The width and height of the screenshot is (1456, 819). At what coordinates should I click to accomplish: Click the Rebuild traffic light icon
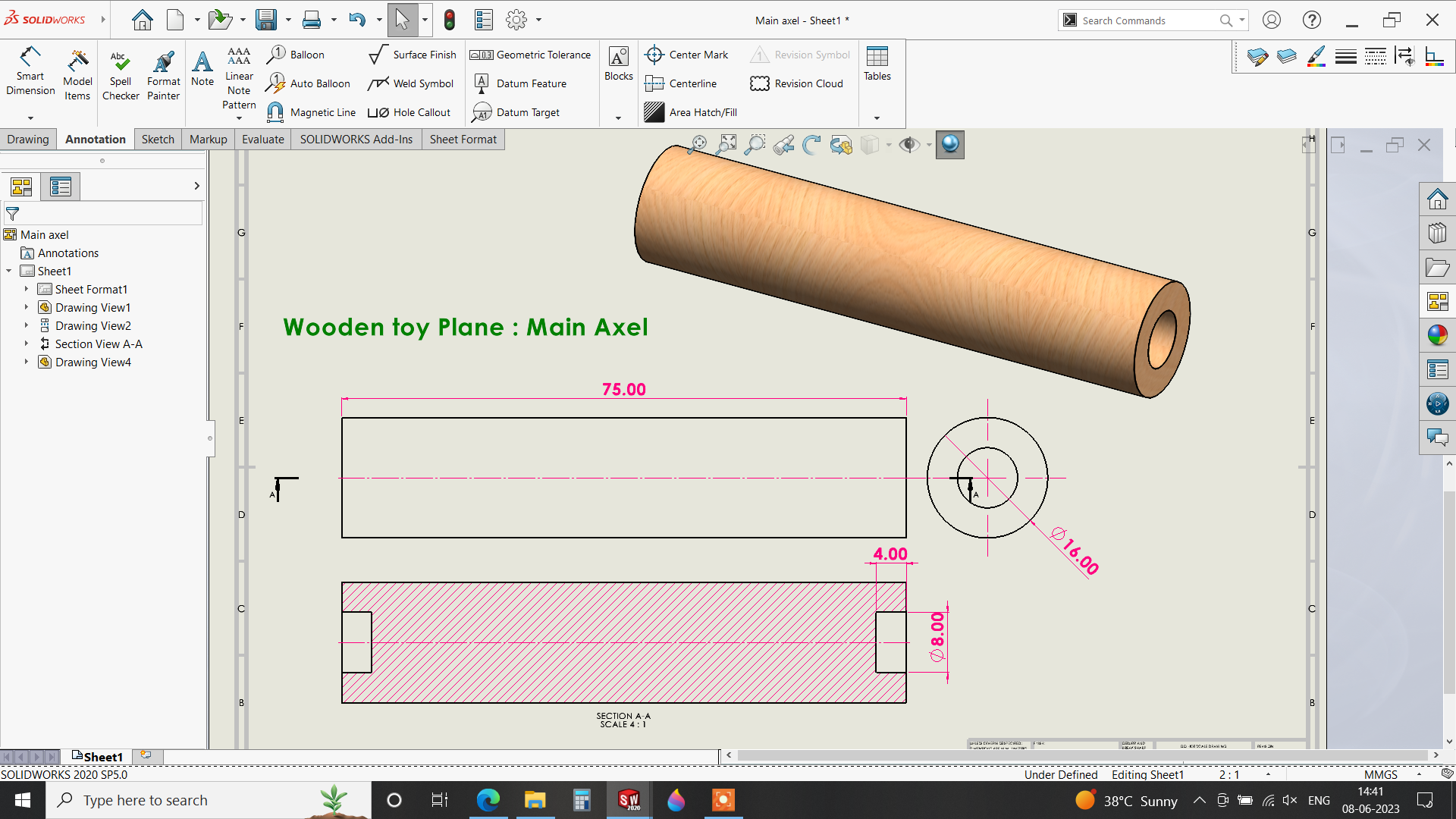(450, 20)
